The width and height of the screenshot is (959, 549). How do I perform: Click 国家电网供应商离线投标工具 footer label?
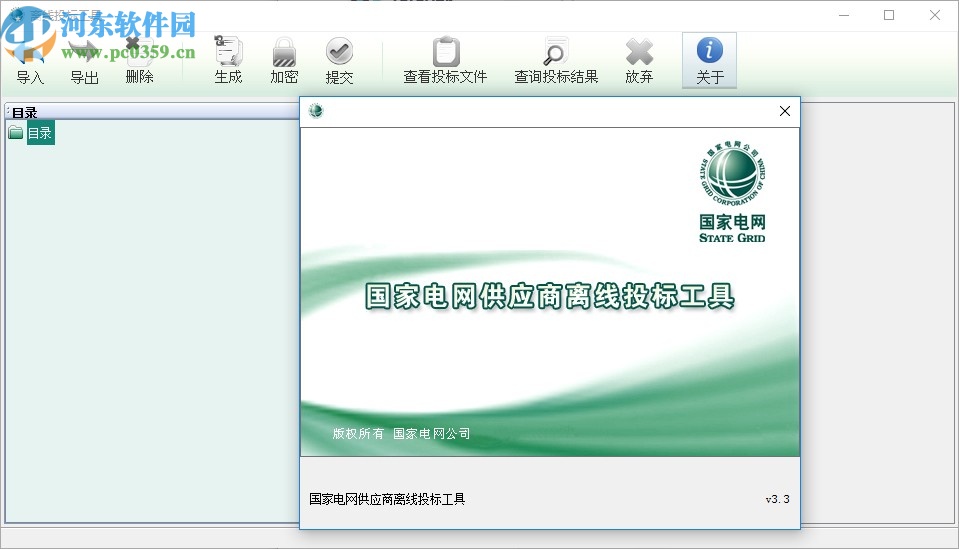click(387, 499)
